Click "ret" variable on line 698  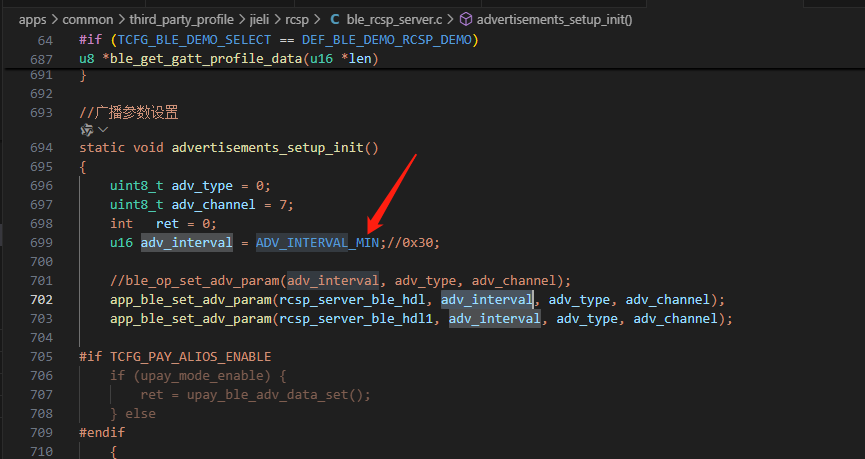(167, 223)
